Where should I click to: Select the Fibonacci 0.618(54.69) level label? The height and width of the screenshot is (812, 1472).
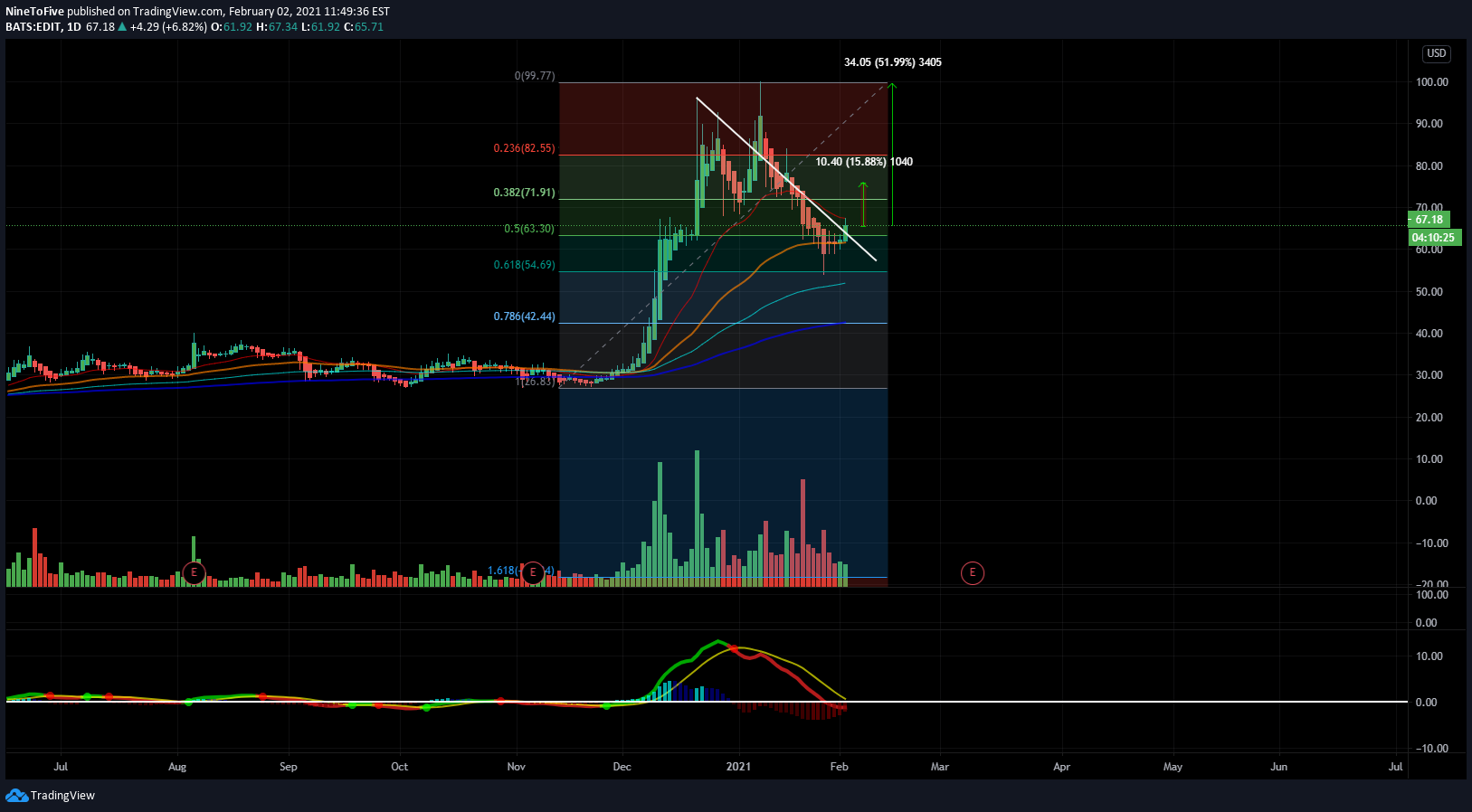pyautogui.click(x=524, y=265)
